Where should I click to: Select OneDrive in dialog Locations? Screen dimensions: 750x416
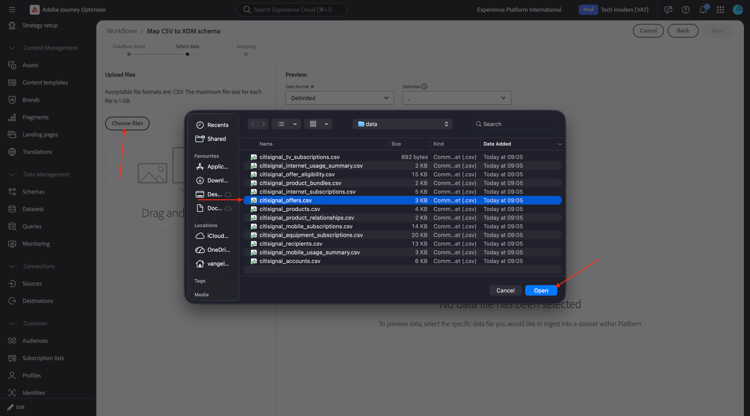(212, 250)
